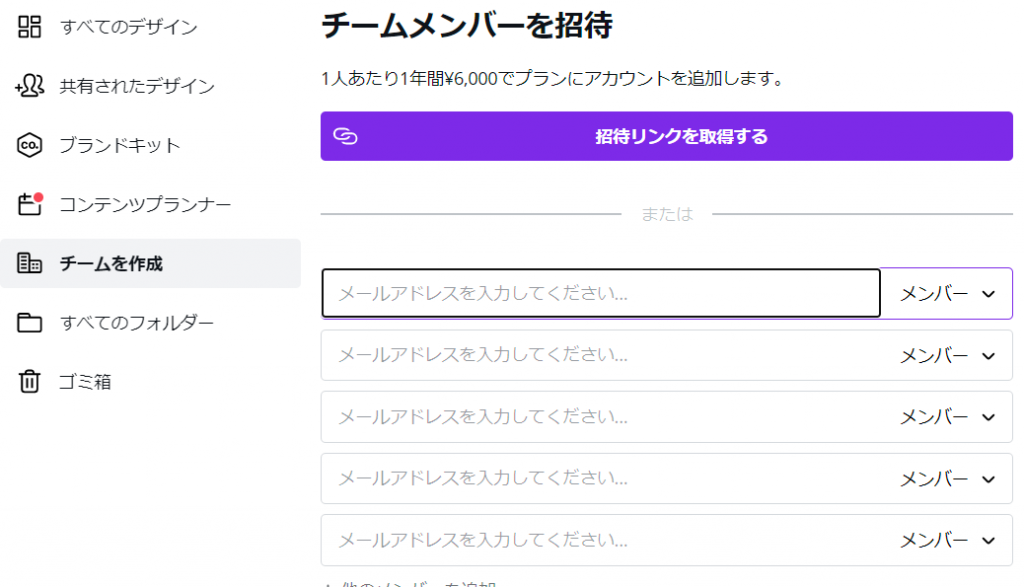The width and height of the screenshot is (1024, 587).
Task: Click the link icon inside the purple button
Action: 347,137
